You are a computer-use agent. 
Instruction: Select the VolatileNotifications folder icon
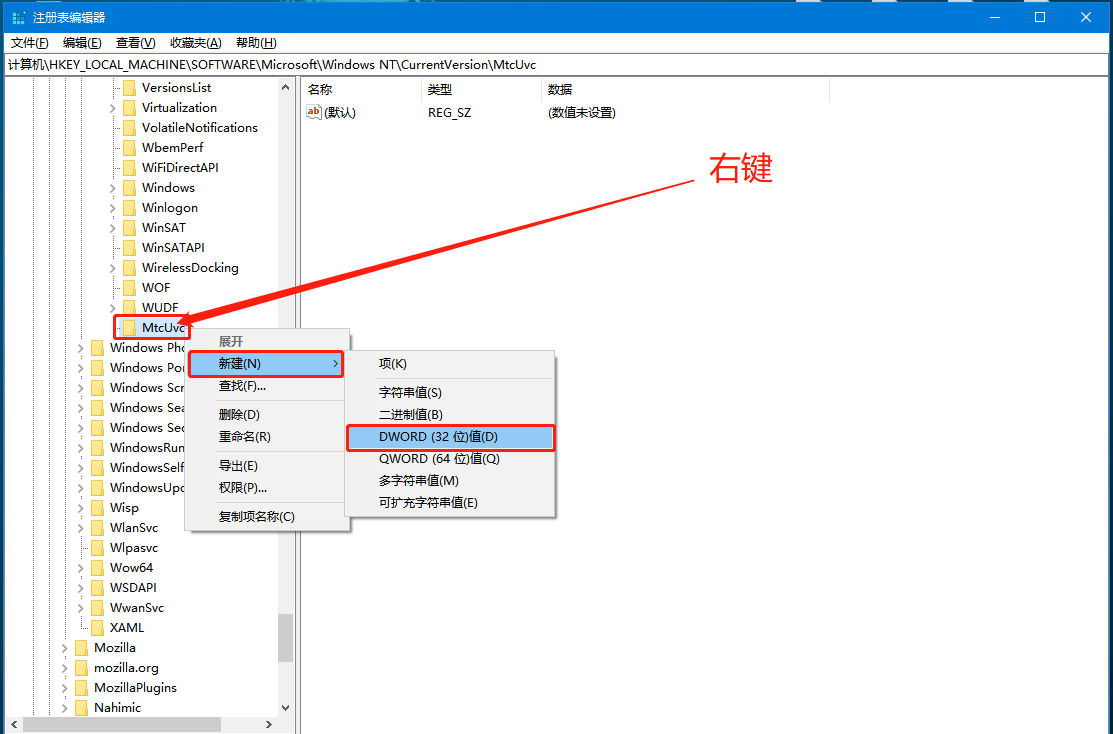click(x=129, y=127)
